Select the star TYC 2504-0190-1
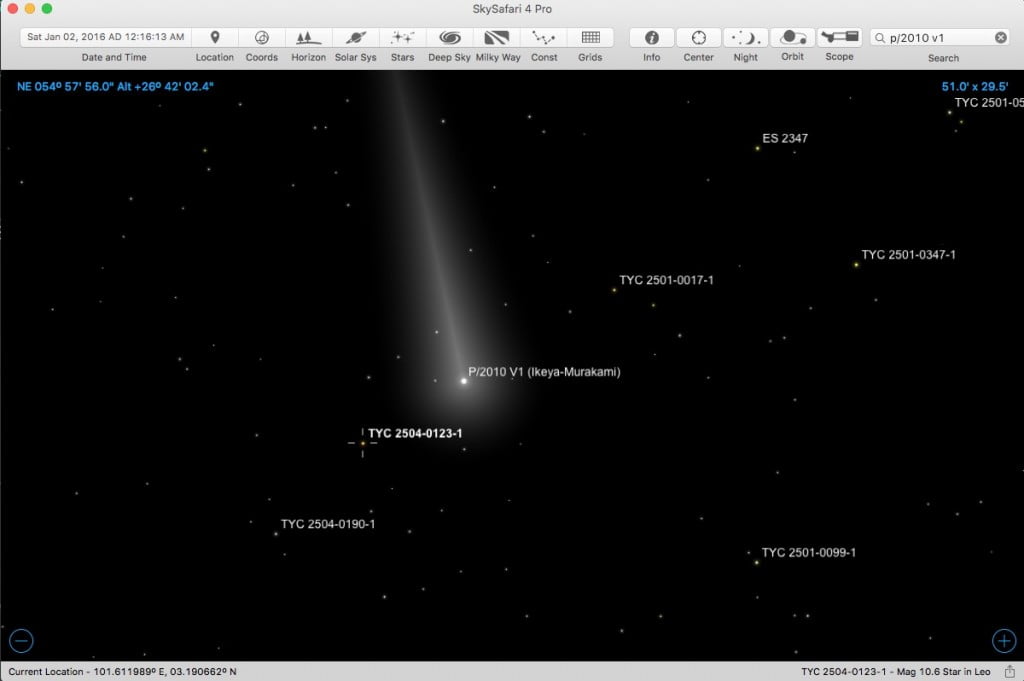 click(276, 534)
